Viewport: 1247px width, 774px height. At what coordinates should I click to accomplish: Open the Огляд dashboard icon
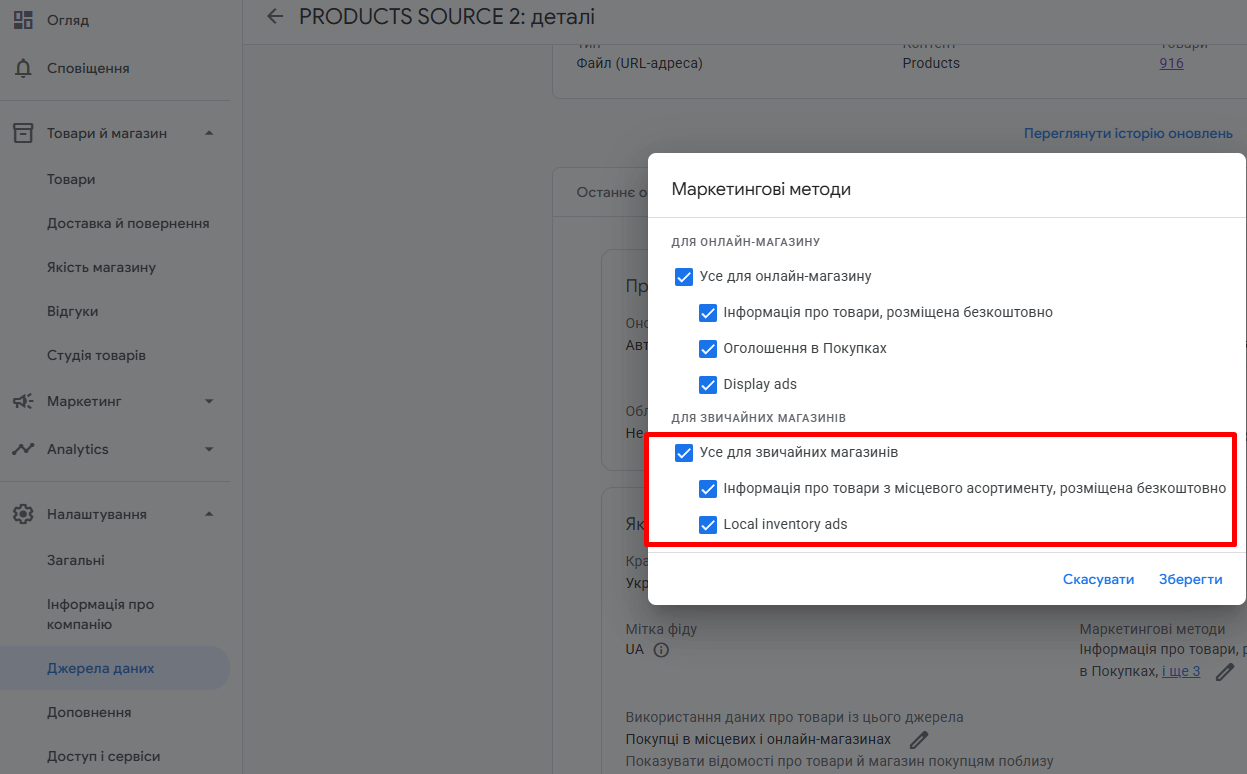tap(23, 20)
